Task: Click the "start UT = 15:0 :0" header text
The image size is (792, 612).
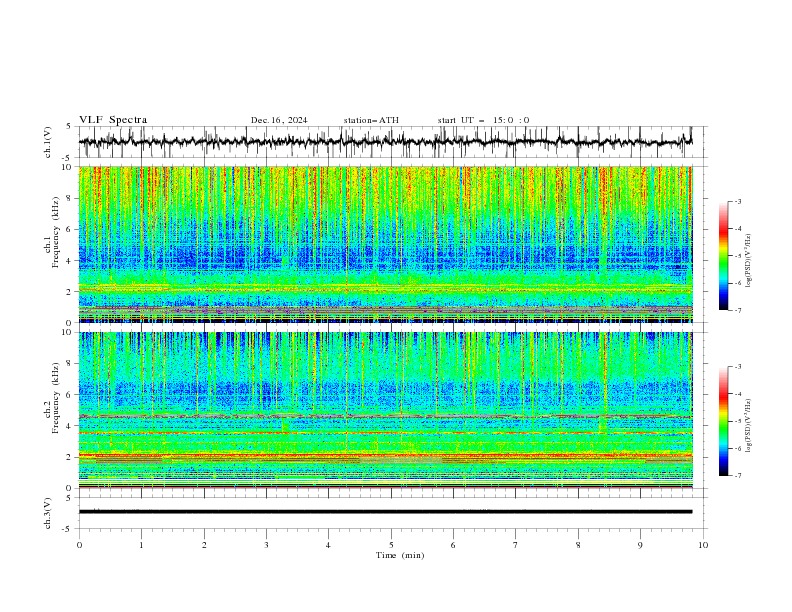Action: (483, 120)
